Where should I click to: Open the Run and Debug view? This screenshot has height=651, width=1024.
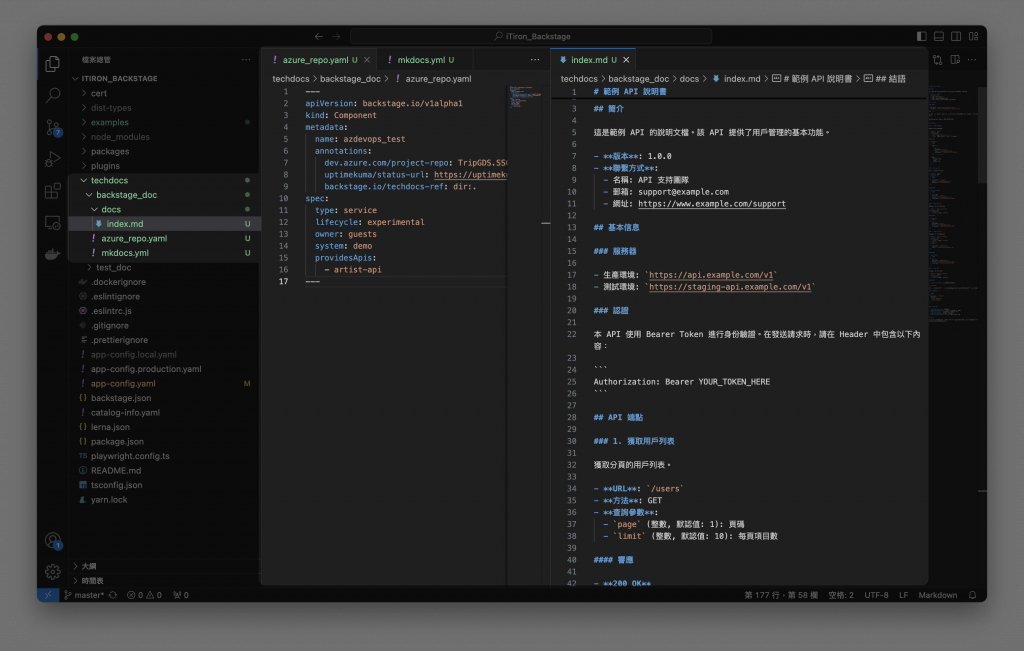53,159
